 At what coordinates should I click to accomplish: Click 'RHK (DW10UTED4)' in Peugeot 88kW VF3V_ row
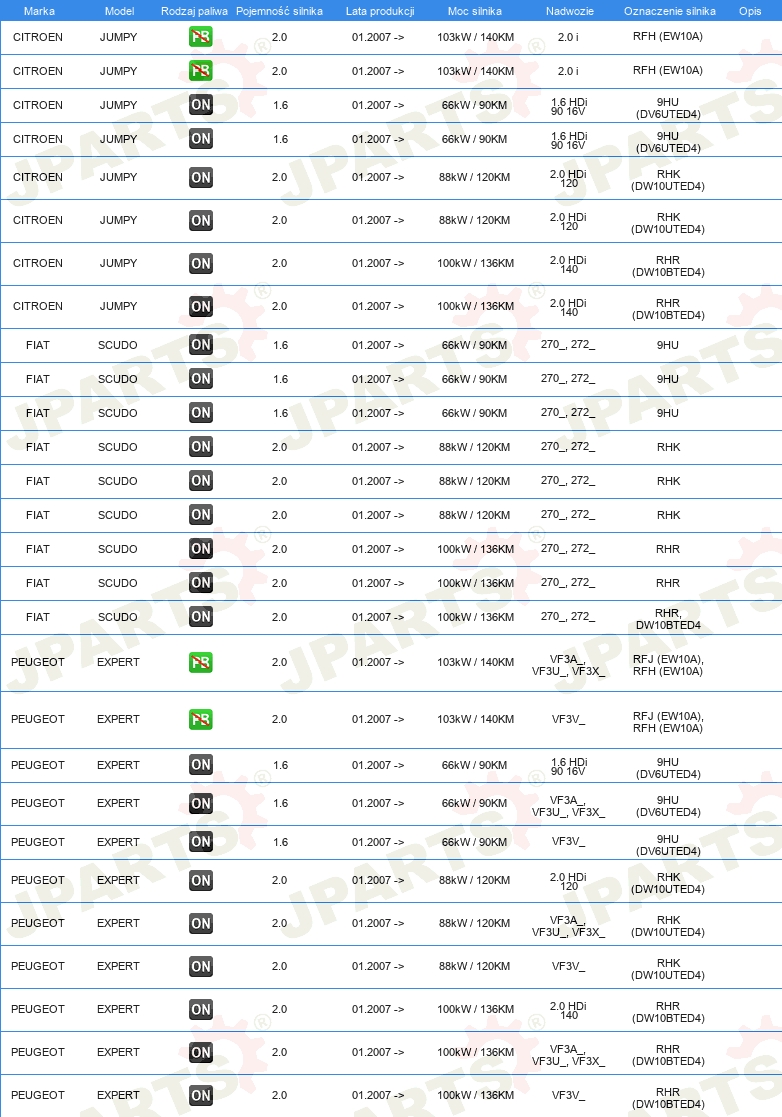tap(668, 970)
